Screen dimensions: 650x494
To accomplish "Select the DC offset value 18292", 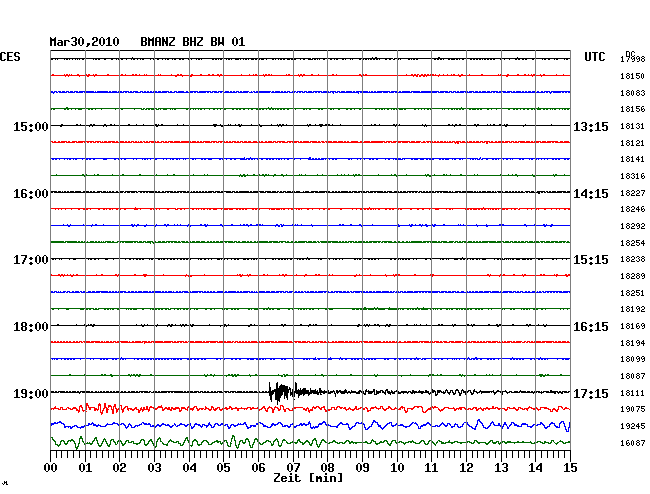I will coord(633,226).
